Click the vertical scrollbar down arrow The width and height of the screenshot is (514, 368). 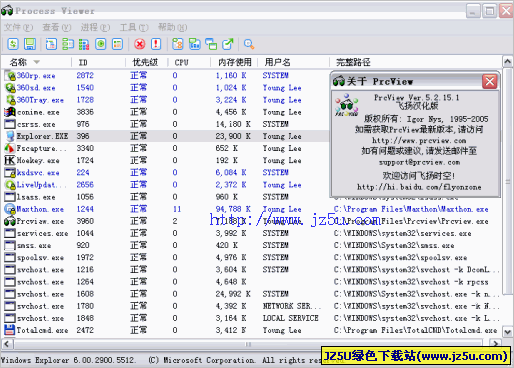click(508, 332)
